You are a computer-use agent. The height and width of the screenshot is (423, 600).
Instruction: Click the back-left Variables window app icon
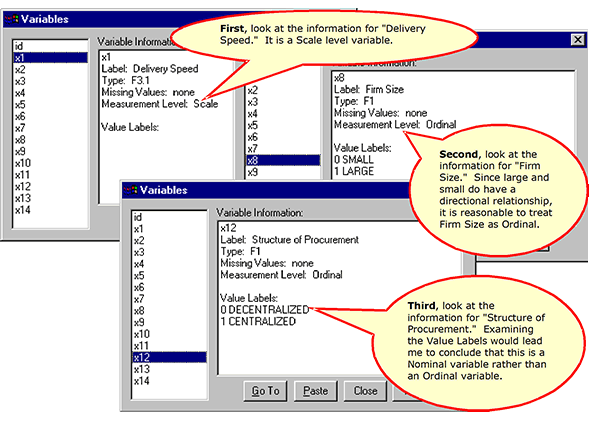pos(12,19)
